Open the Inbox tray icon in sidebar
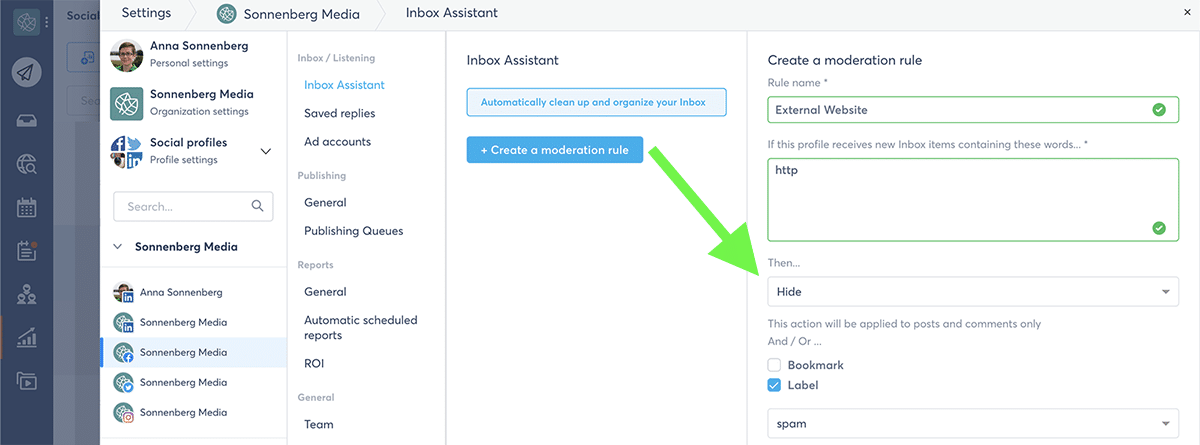1200x445 pixels. pos(27,120)
